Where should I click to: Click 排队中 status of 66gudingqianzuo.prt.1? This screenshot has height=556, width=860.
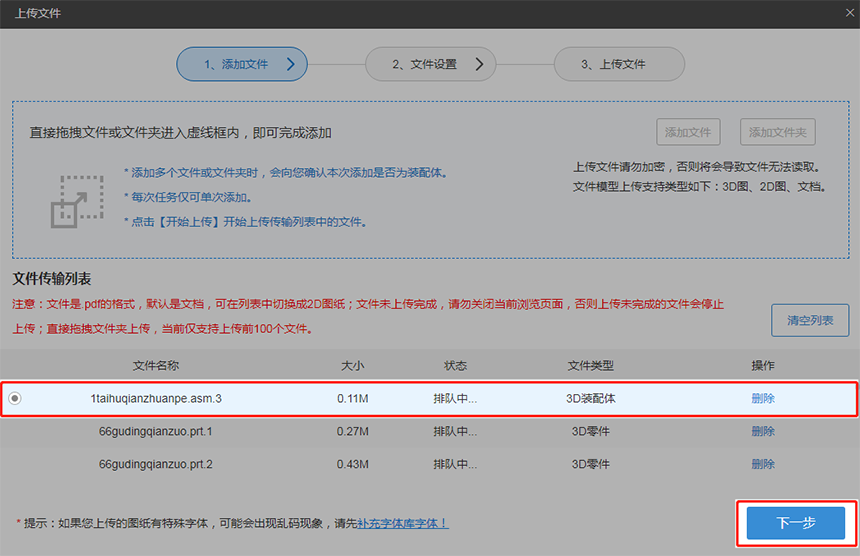tap(455, 432)
